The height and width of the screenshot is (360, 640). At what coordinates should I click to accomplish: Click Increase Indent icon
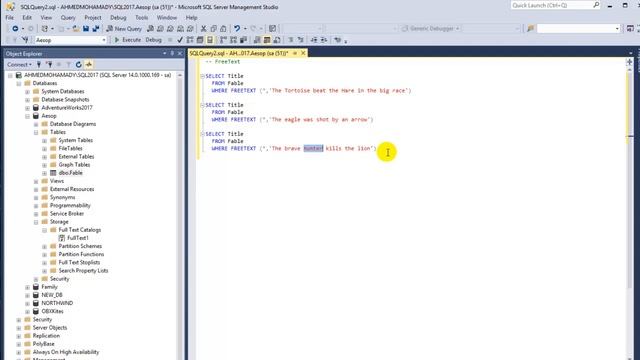[x=324, y=40]
